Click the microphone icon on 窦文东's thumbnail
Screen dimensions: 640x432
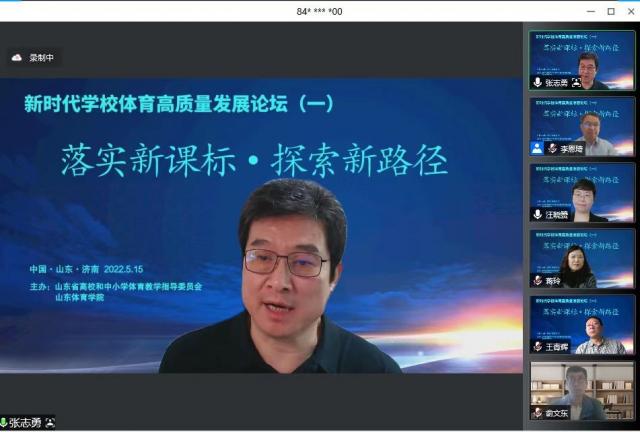coord(537,412)
